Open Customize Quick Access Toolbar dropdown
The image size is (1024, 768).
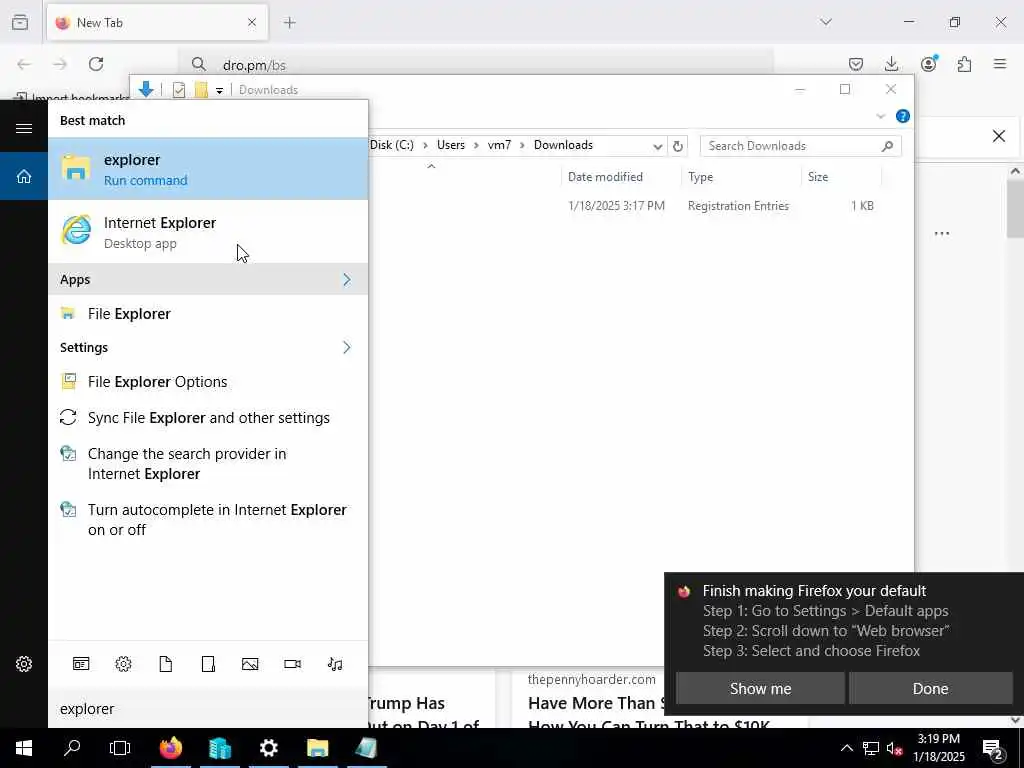pos(219,90)
